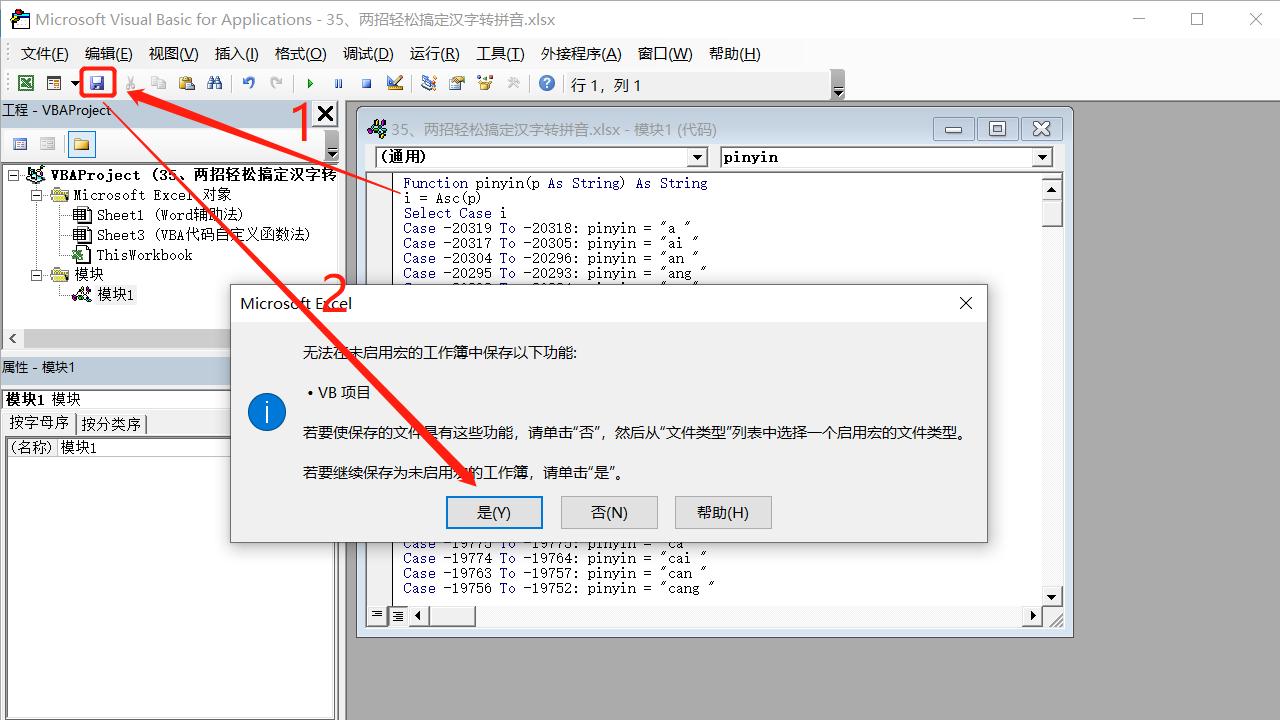The height and width of the screenshot is (720, 1280).
Task: Toggle Design Mode icon
Action: [394, 84]
